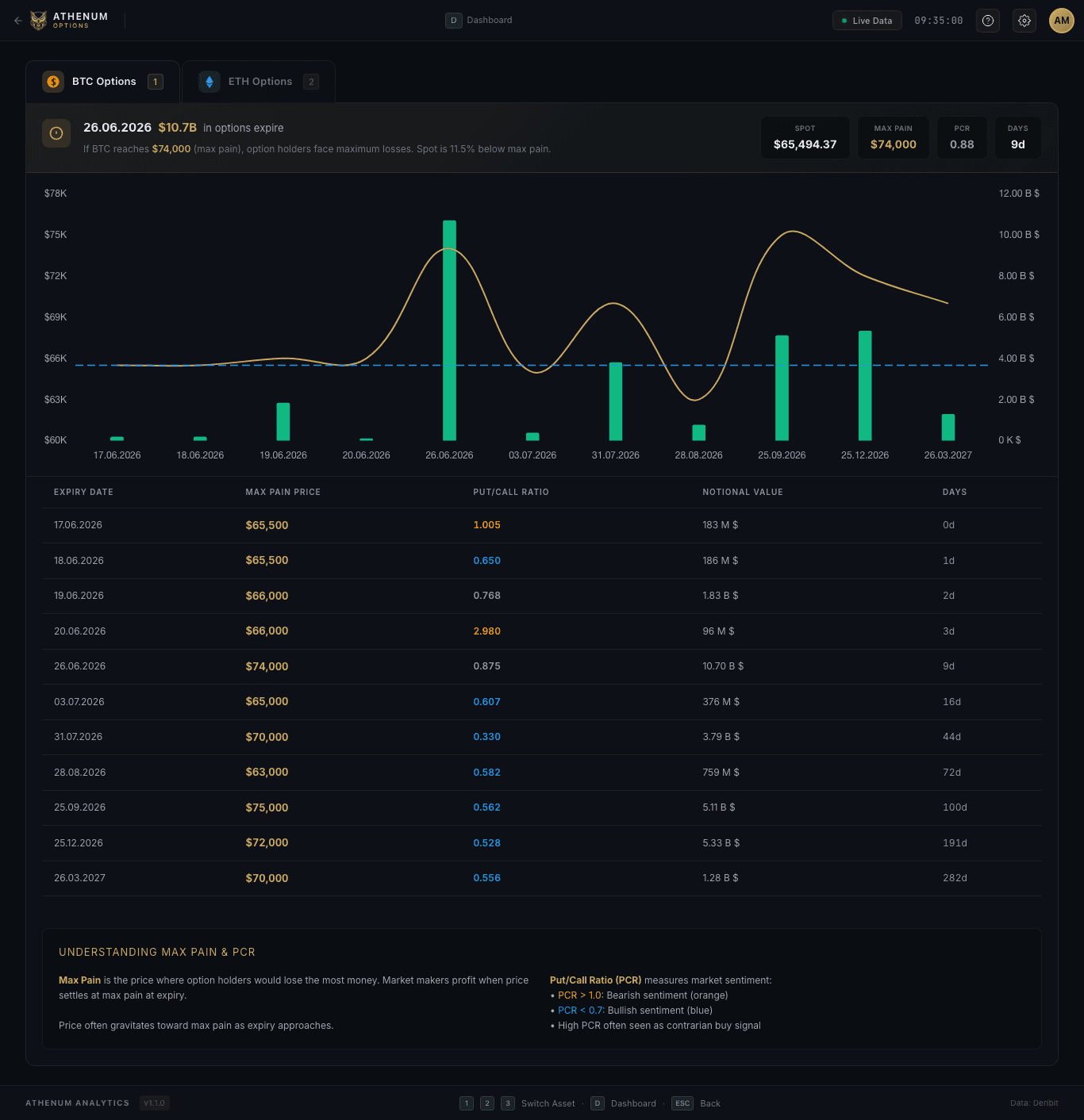
Task: Click the footer Switch Asset label
Action: tap(548, 1103)
